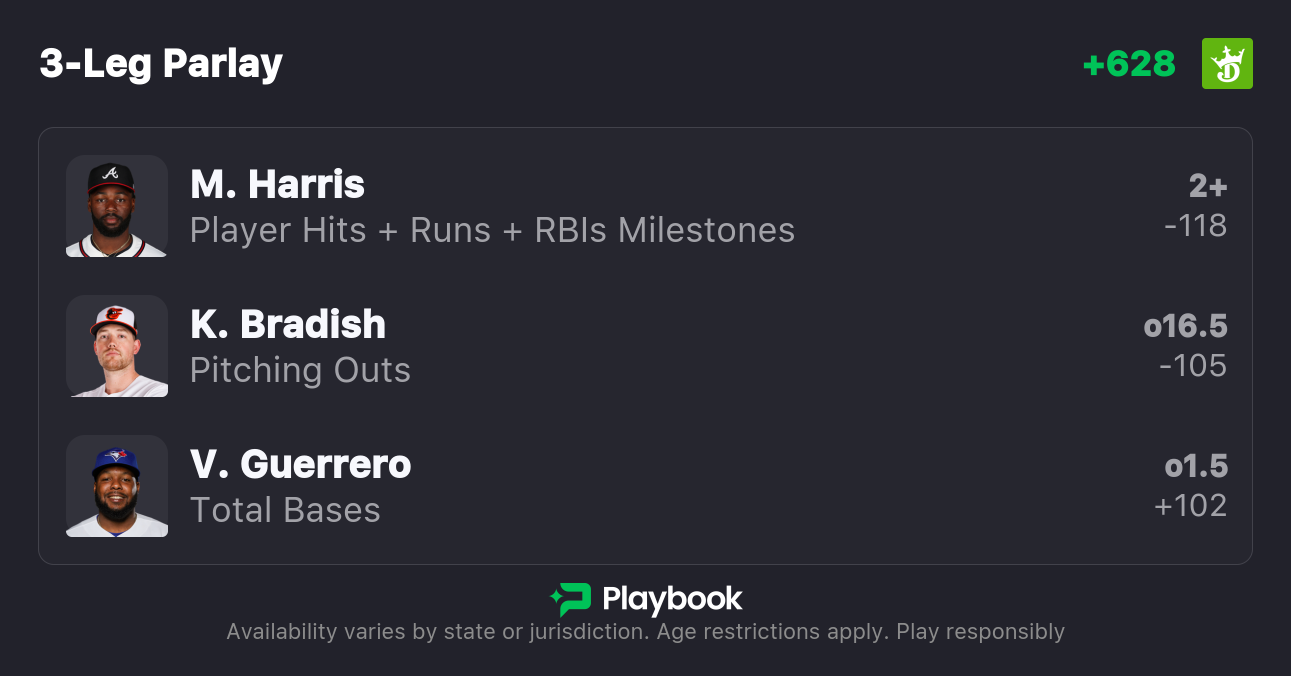The image size is (1291, 676).
Task: Click the -118 odds value
Action: click(1195, 226)
